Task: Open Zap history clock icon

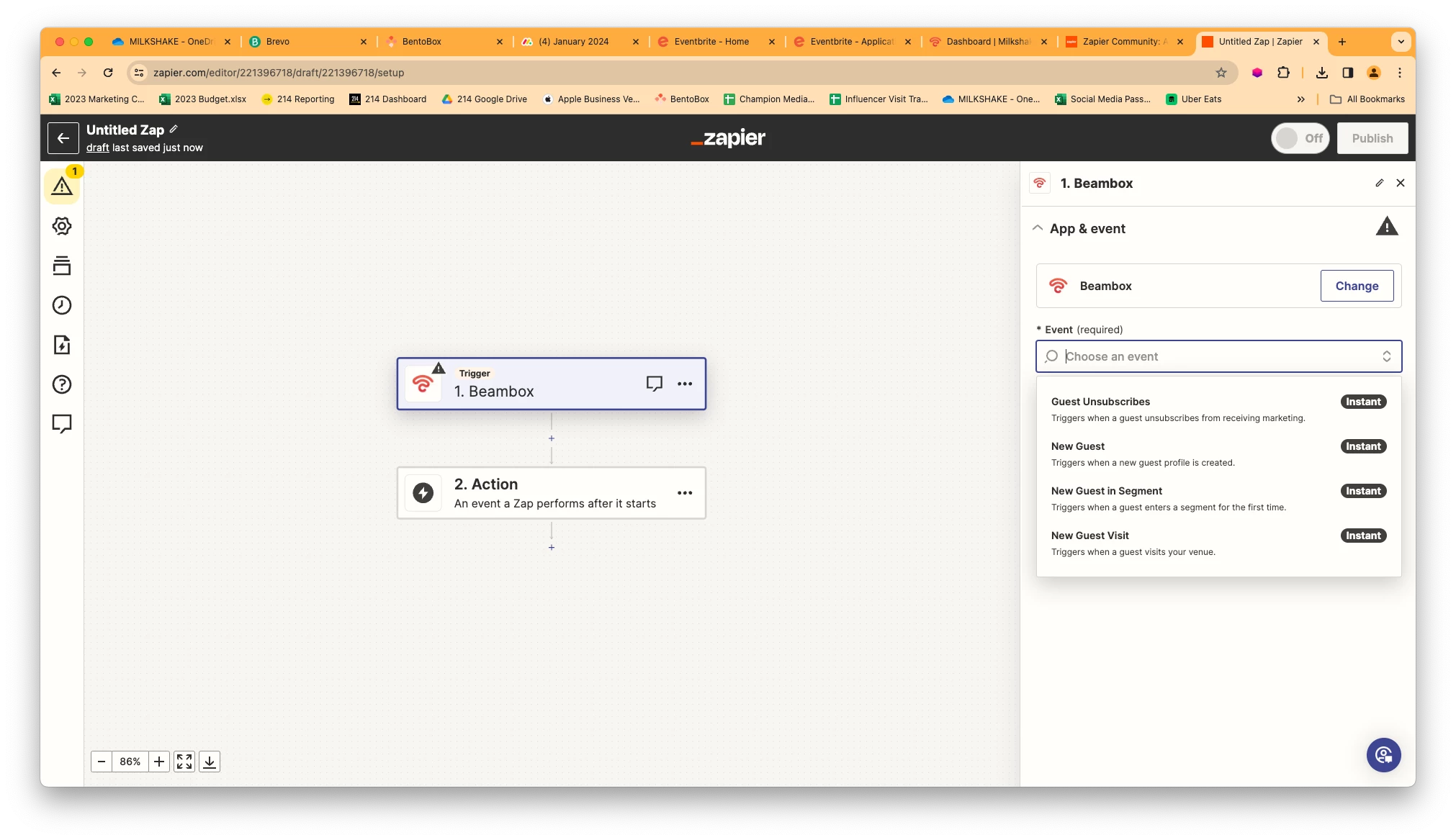Action: 62,305
